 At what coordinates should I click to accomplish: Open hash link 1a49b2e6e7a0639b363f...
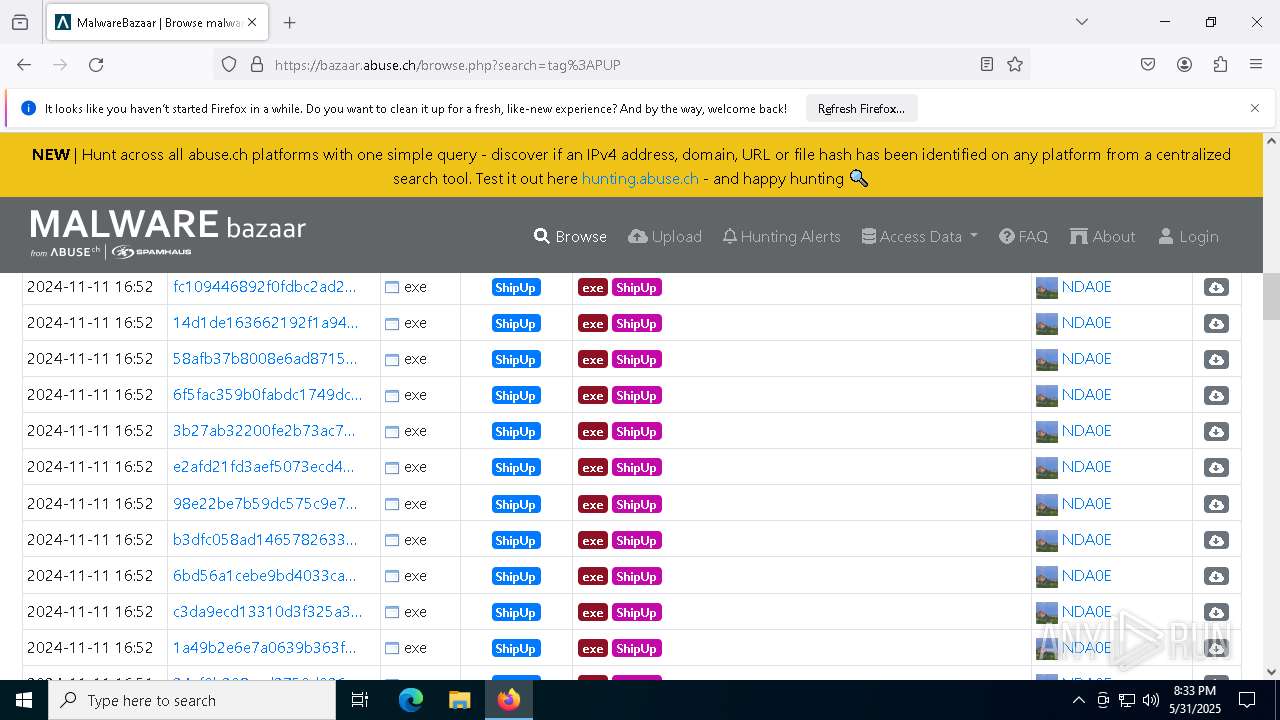point(264,648)
